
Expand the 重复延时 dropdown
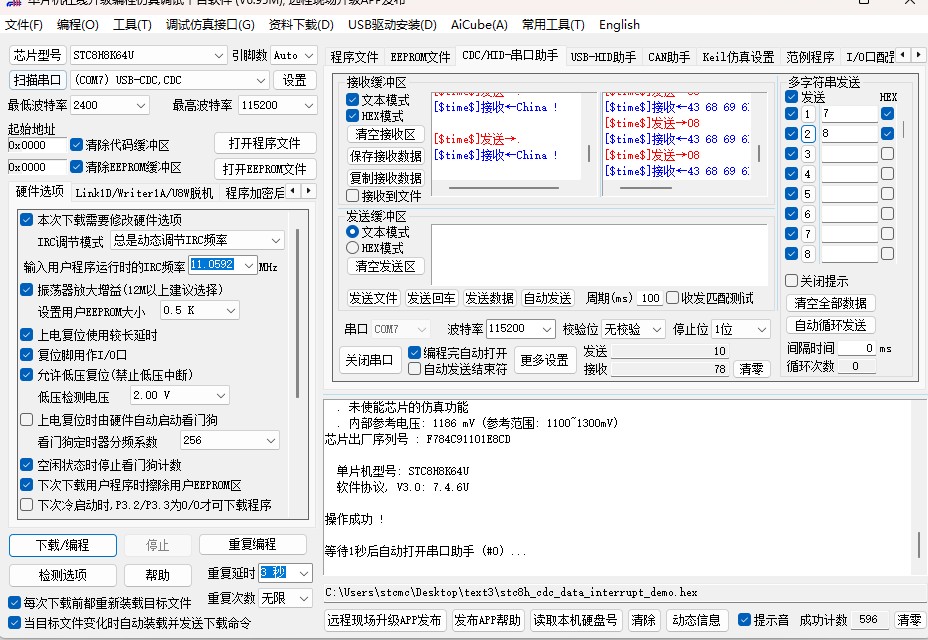[x=304, y=573]
